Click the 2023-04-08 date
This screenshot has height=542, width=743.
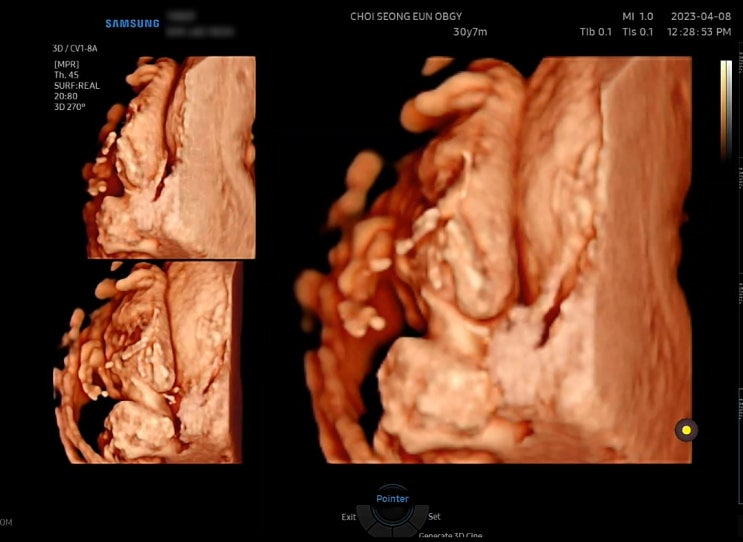[701, 17]
